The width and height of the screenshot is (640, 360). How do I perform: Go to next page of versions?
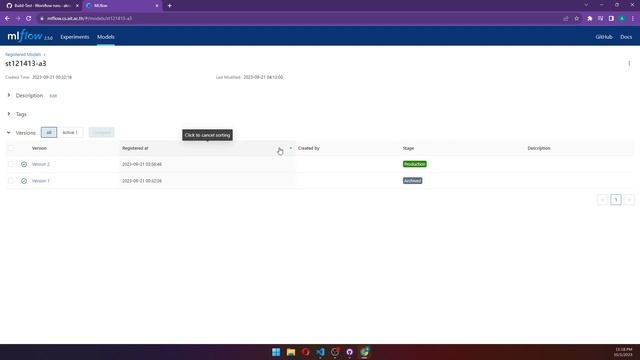point(629,200)
